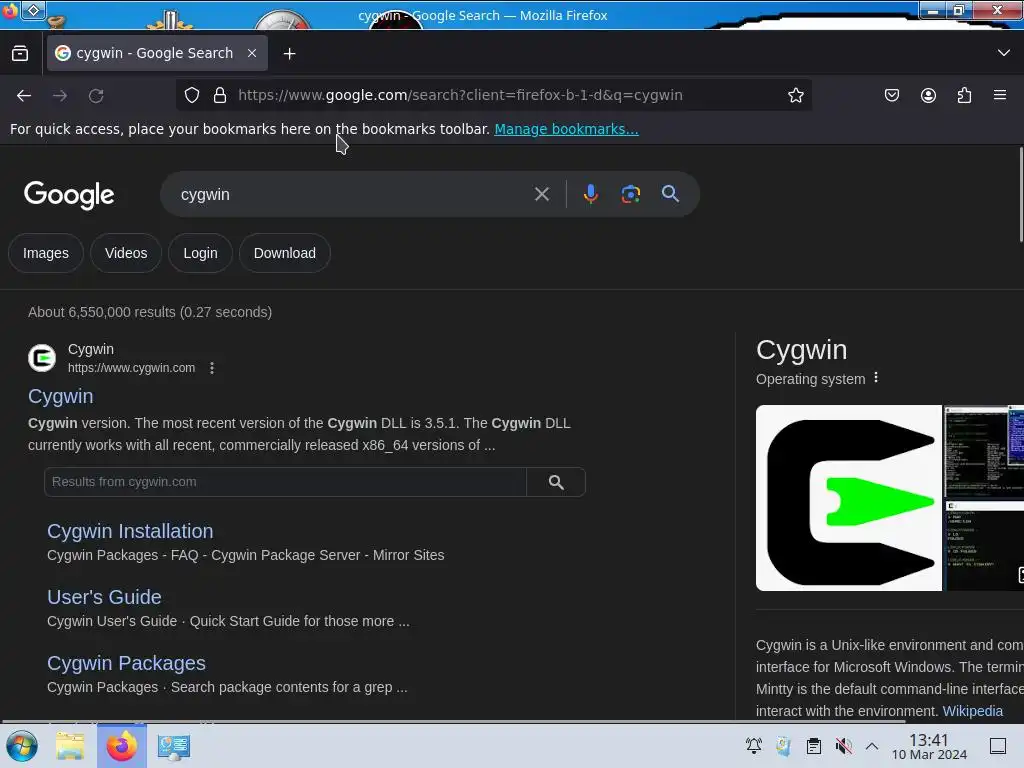Open the system settings taskbar icon

pyautogui.click(x=174, y=746)
